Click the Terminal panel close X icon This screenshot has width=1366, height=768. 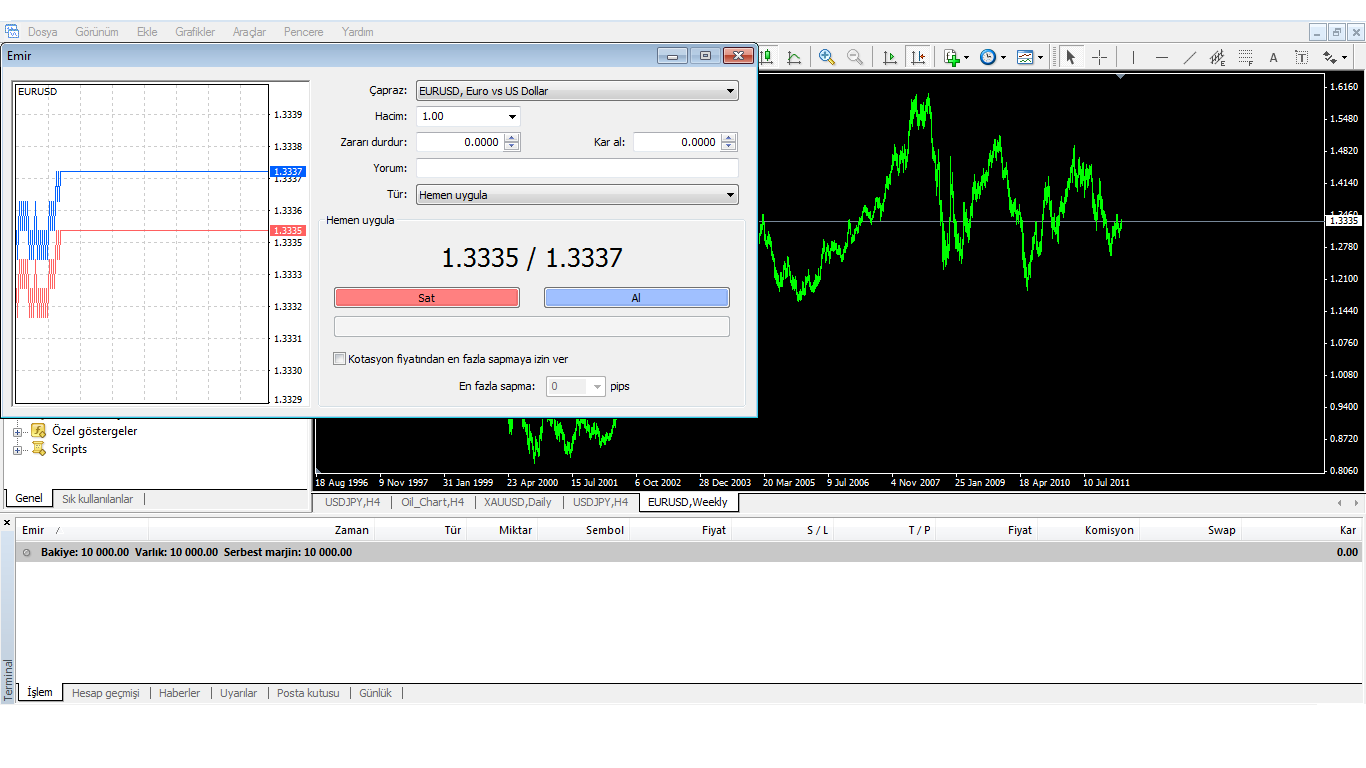pos(7,523)
